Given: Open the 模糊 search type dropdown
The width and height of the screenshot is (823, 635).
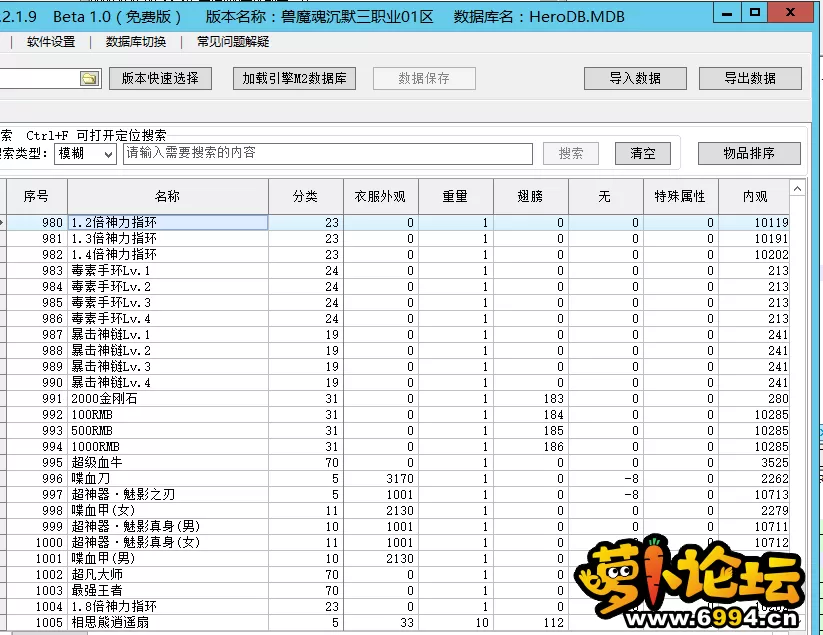Looking at the screenshot, I should coord(85,154).
